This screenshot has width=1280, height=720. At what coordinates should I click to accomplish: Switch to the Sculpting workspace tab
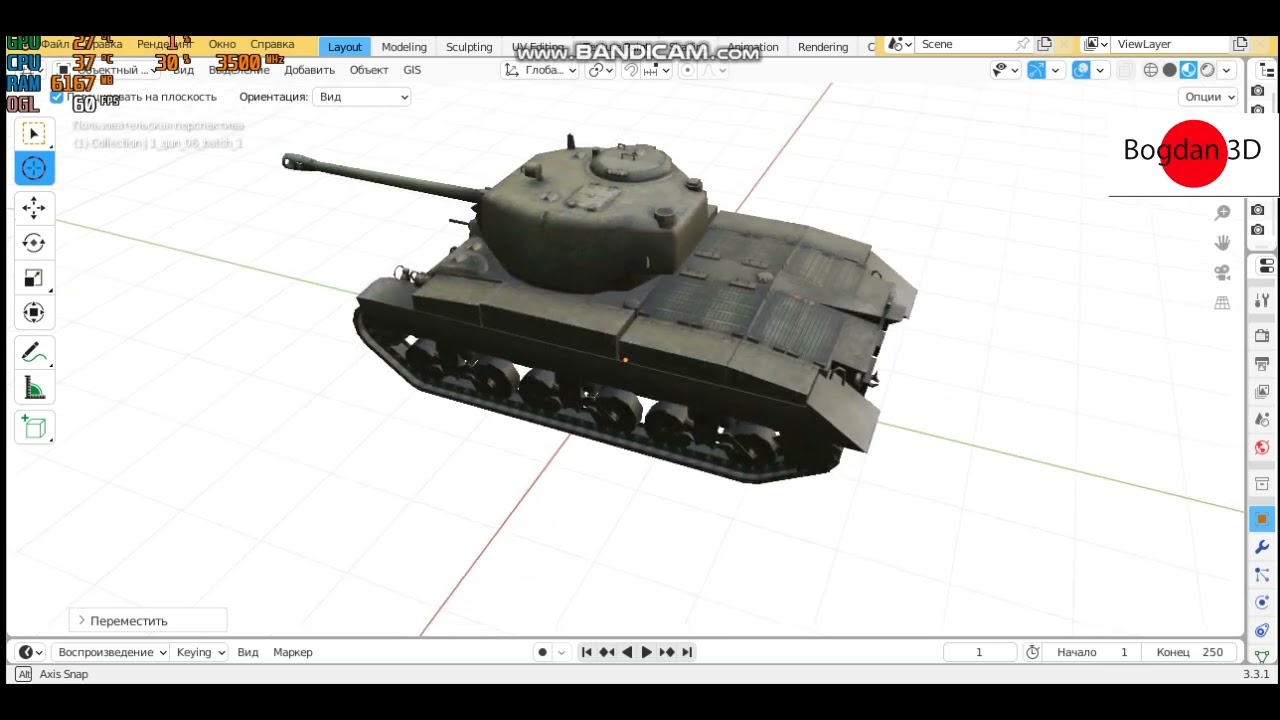point(469,47)
